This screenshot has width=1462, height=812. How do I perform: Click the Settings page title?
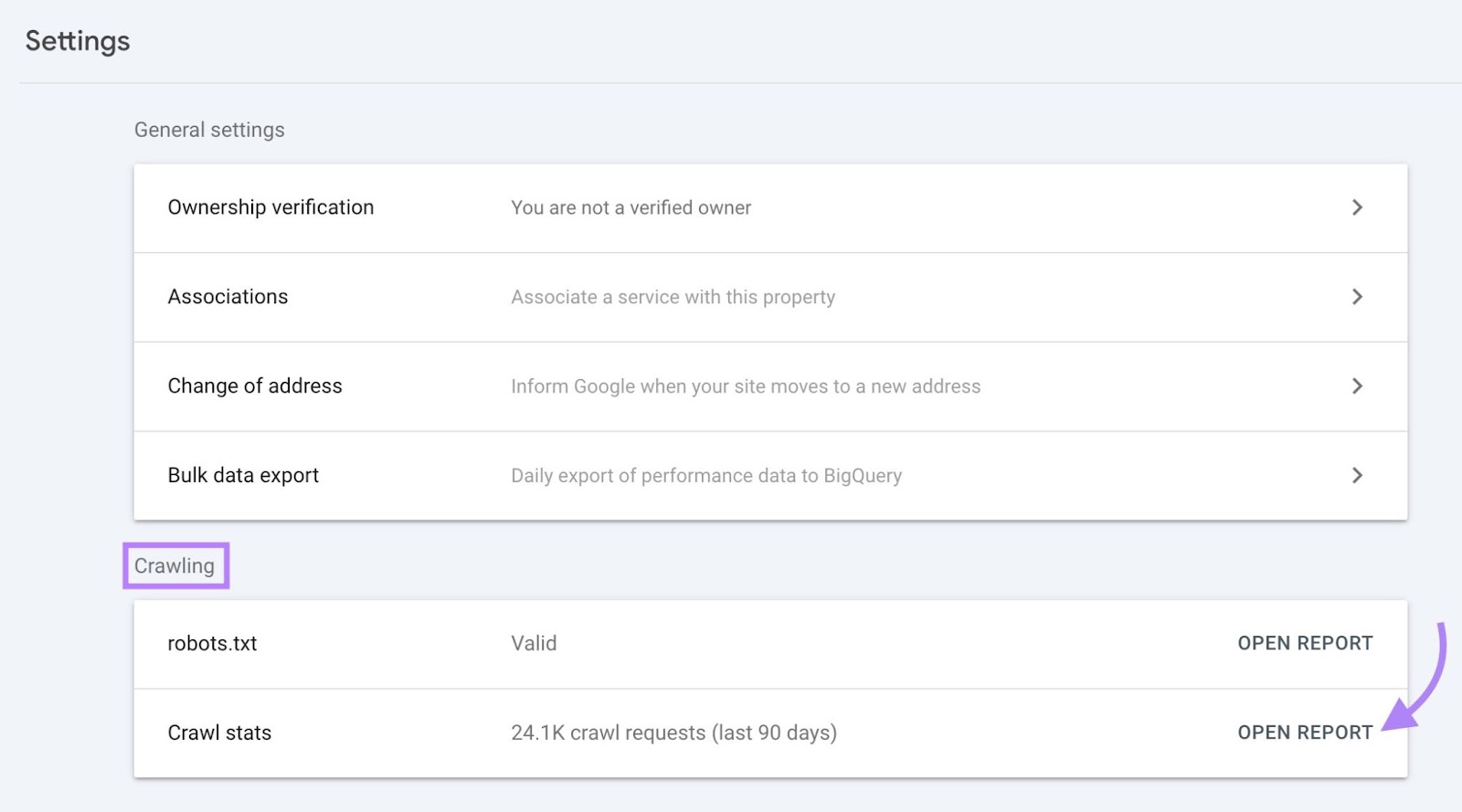[77, 40]
